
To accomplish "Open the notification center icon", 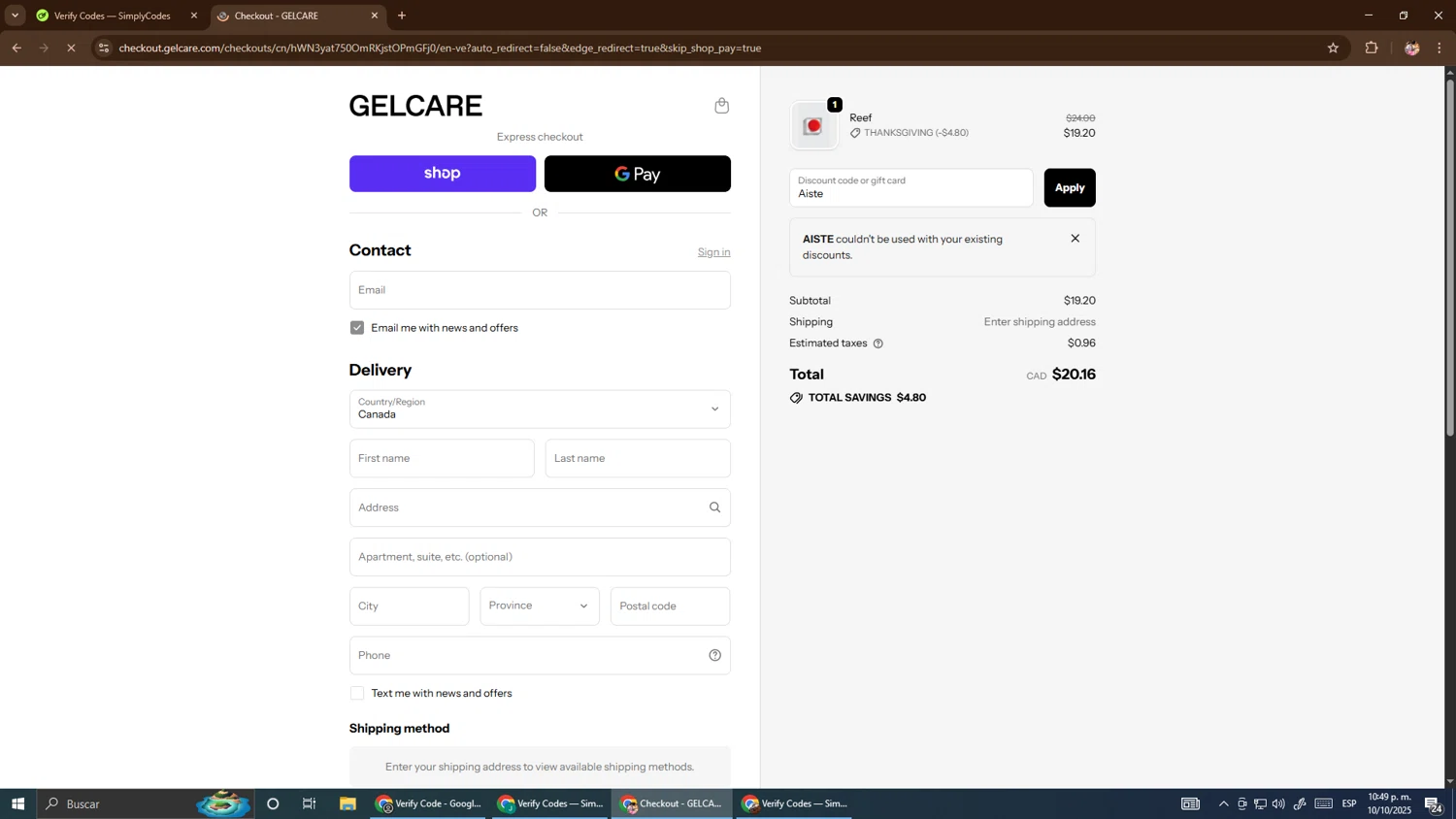I will pyautogui.click(x=1435, y=803).
